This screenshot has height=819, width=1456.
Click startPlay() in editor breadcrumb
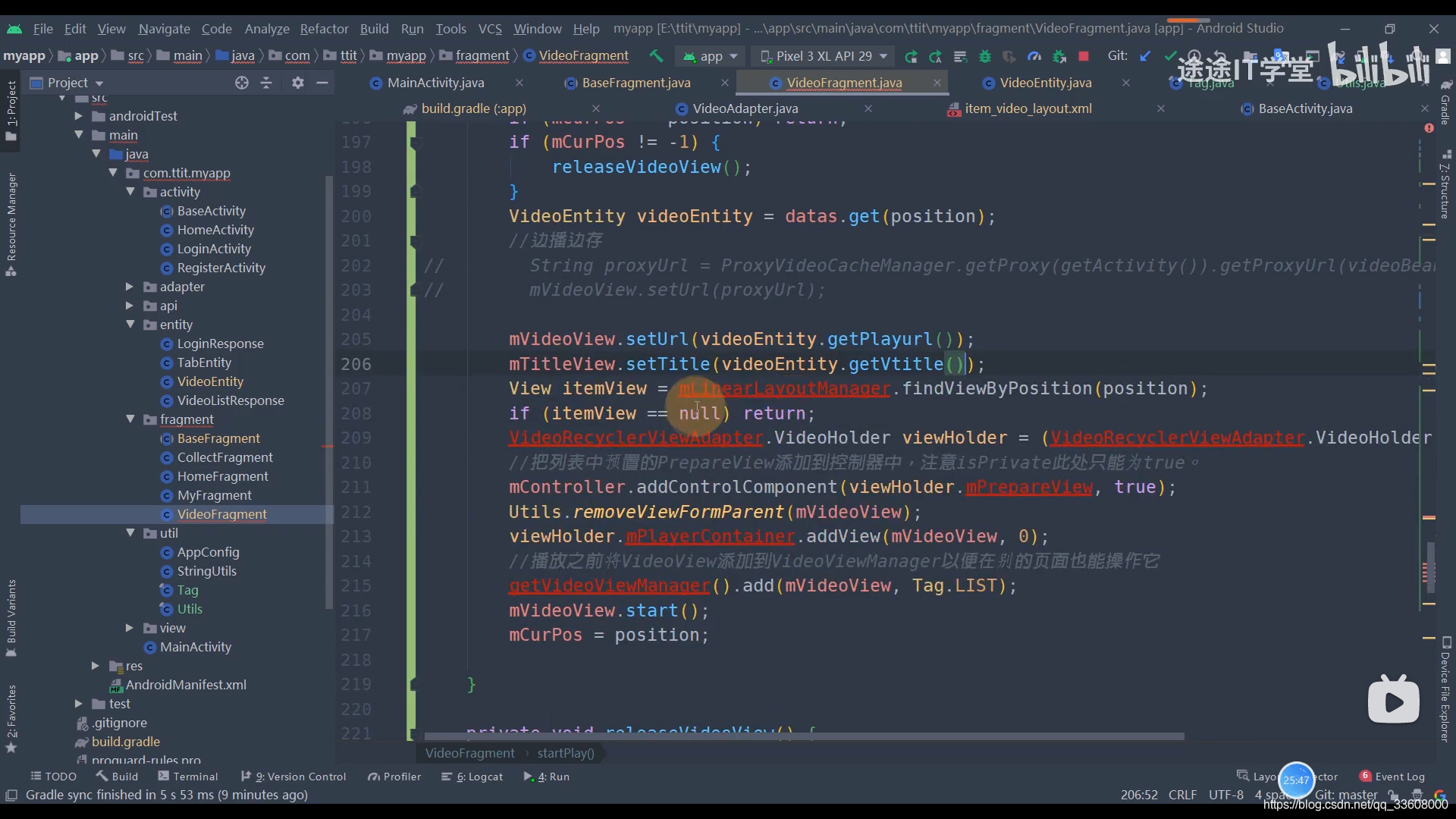point(566,753)
